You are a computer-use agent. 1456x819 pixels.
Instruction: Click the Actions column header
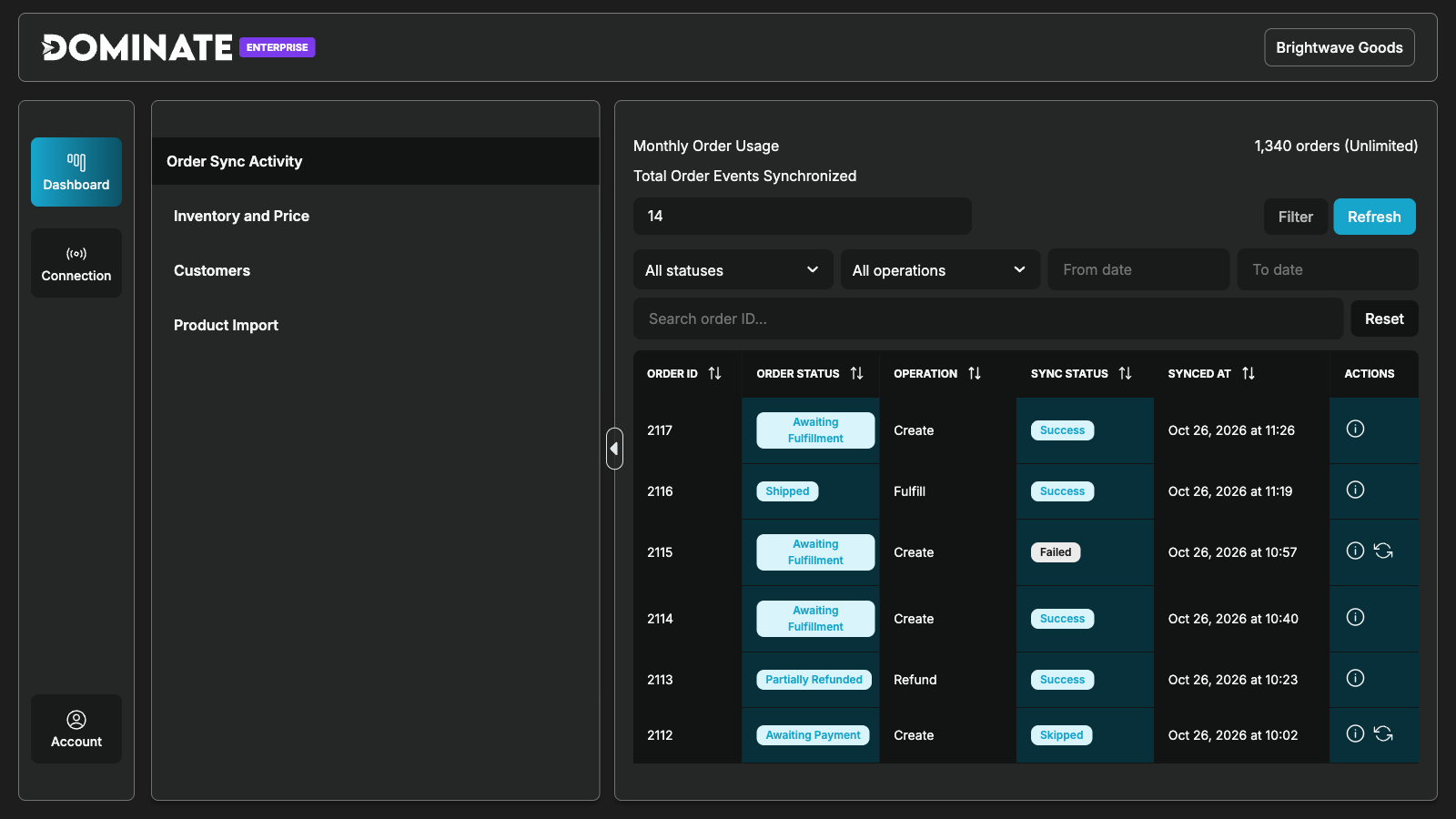1370,373
